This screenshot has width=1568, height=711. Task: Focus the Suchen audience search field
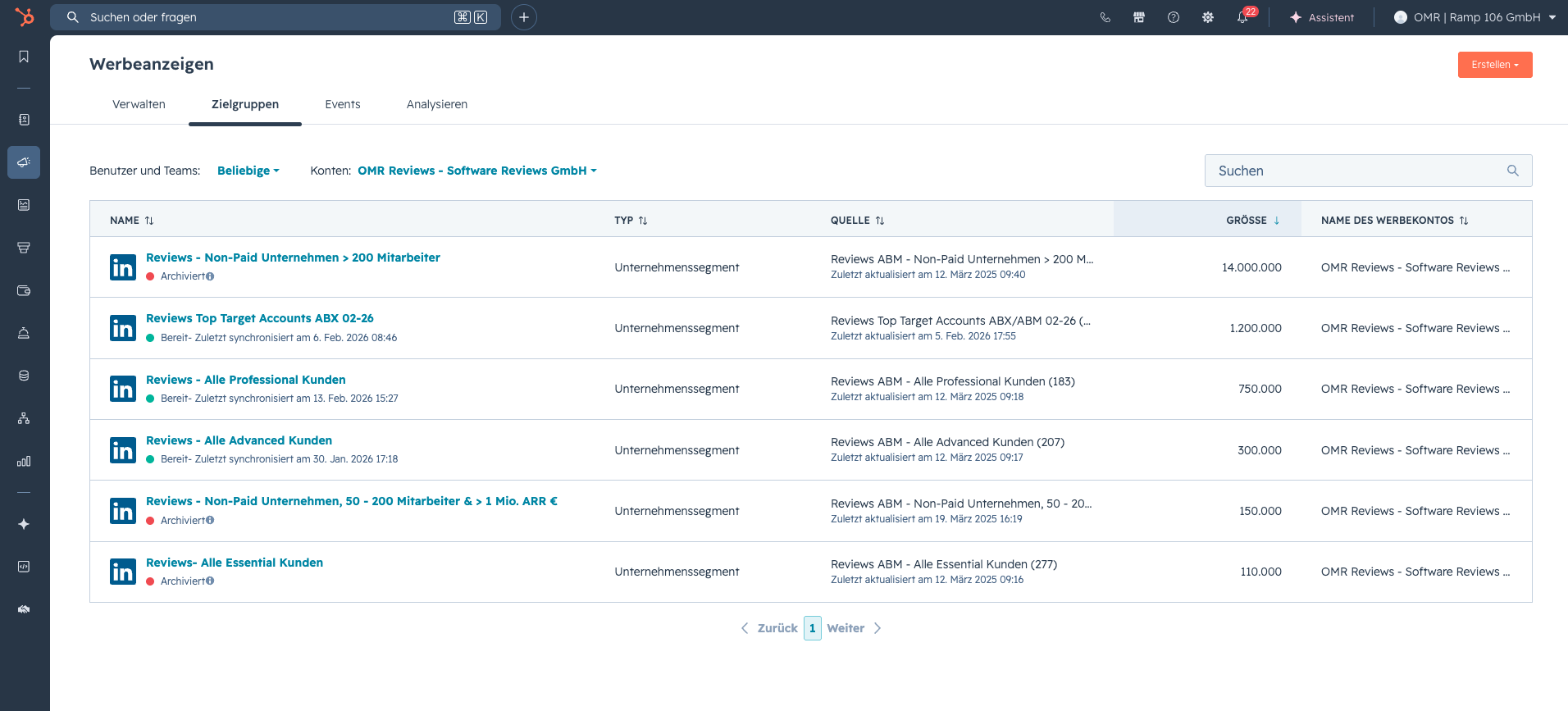[1368, 171]
